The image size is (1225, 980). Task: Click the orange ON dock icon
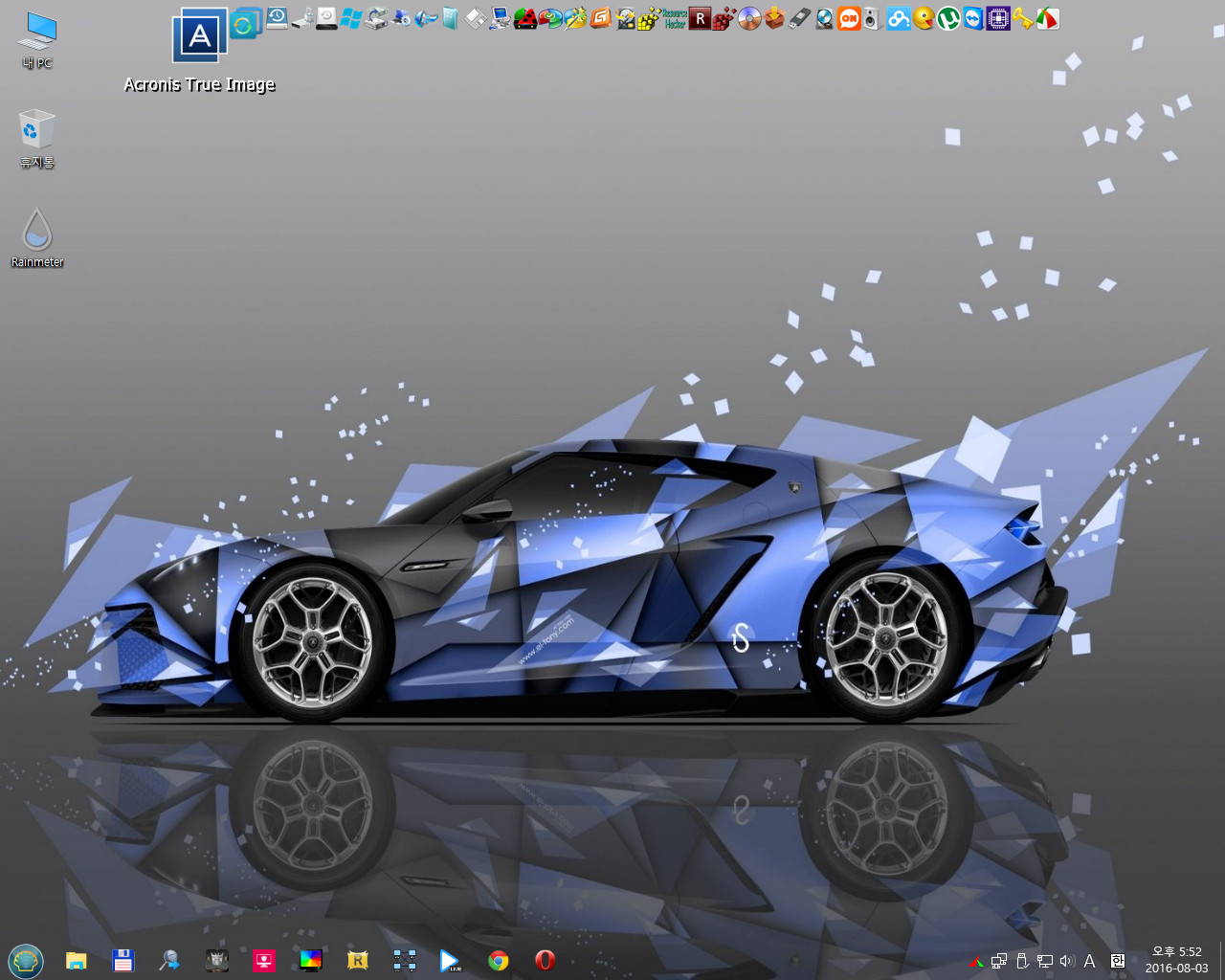click(849, 18)
